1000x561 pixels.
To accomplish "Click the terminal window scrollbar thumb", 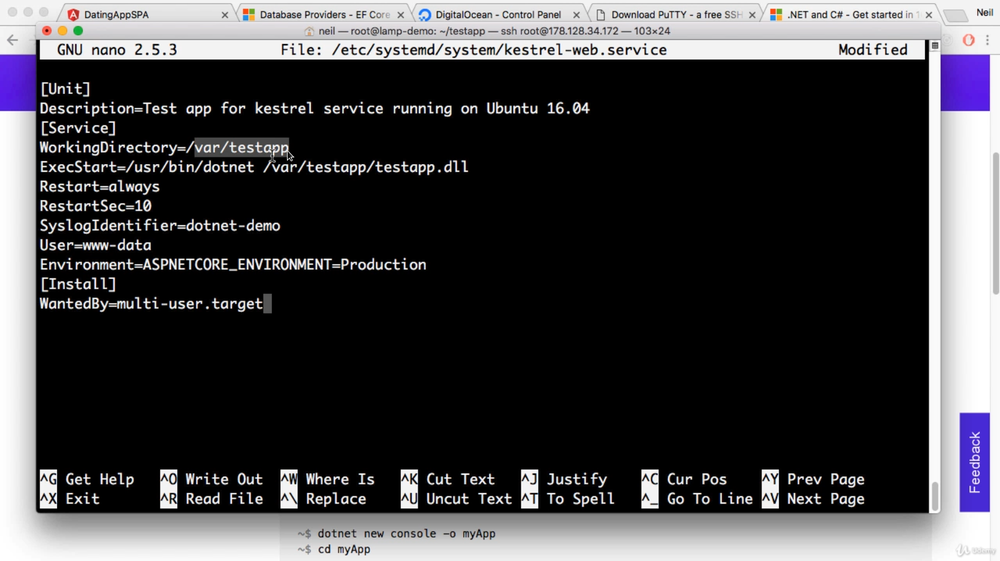I will 935,496.
